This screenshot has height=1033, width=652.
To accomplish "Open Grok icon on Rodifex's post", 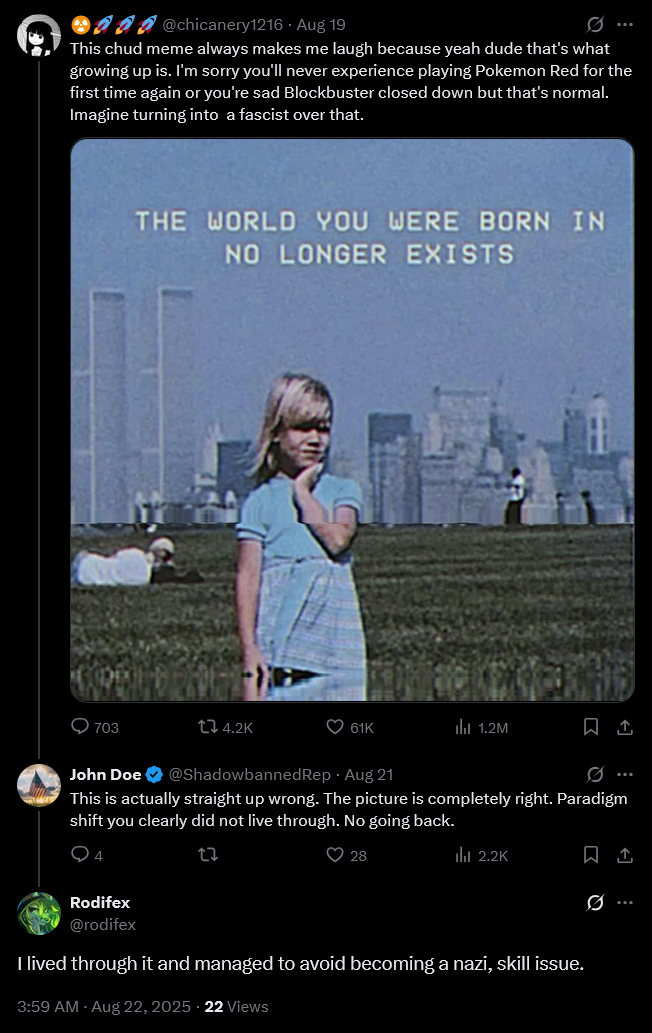I will [595, 903].
